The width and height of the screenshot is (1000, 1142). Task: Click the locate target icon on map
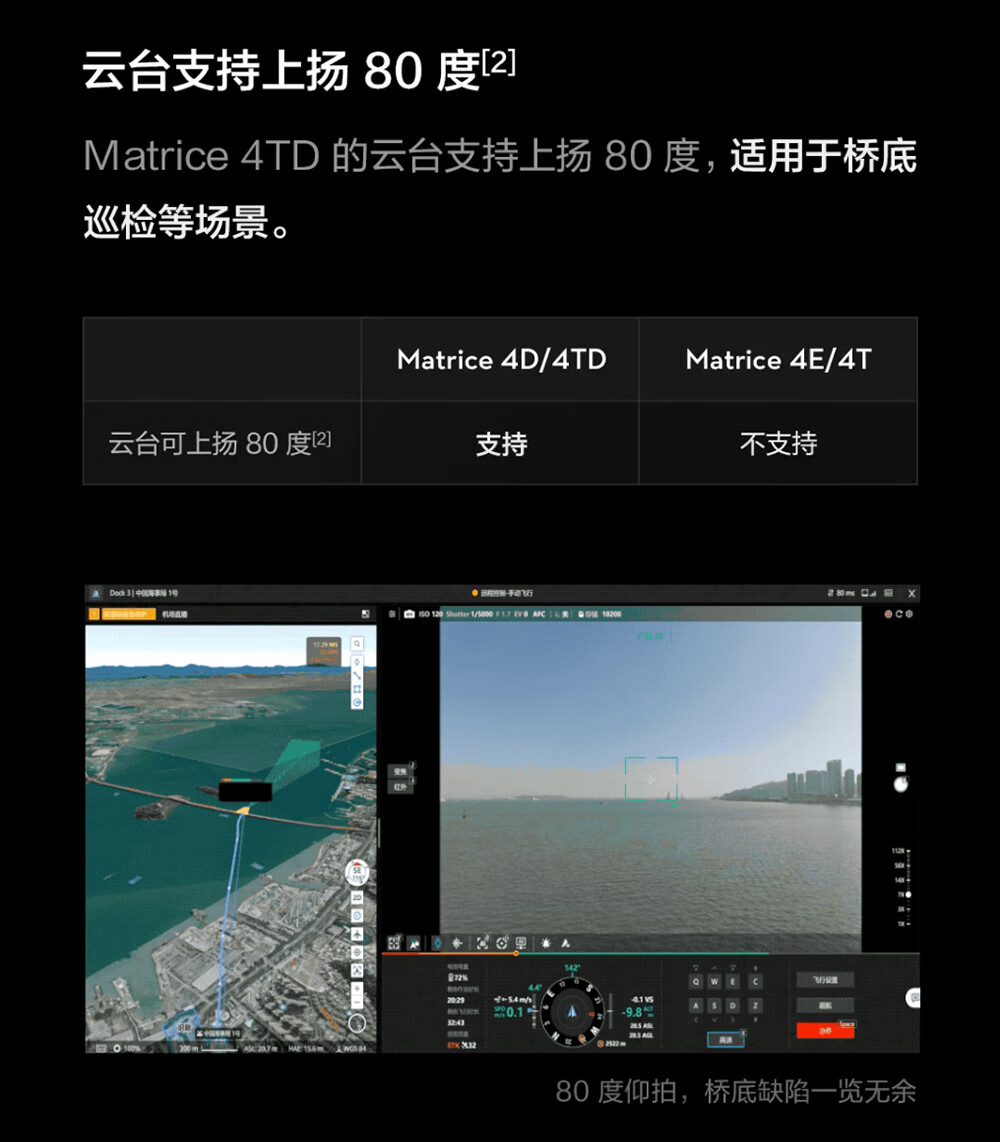357,952
